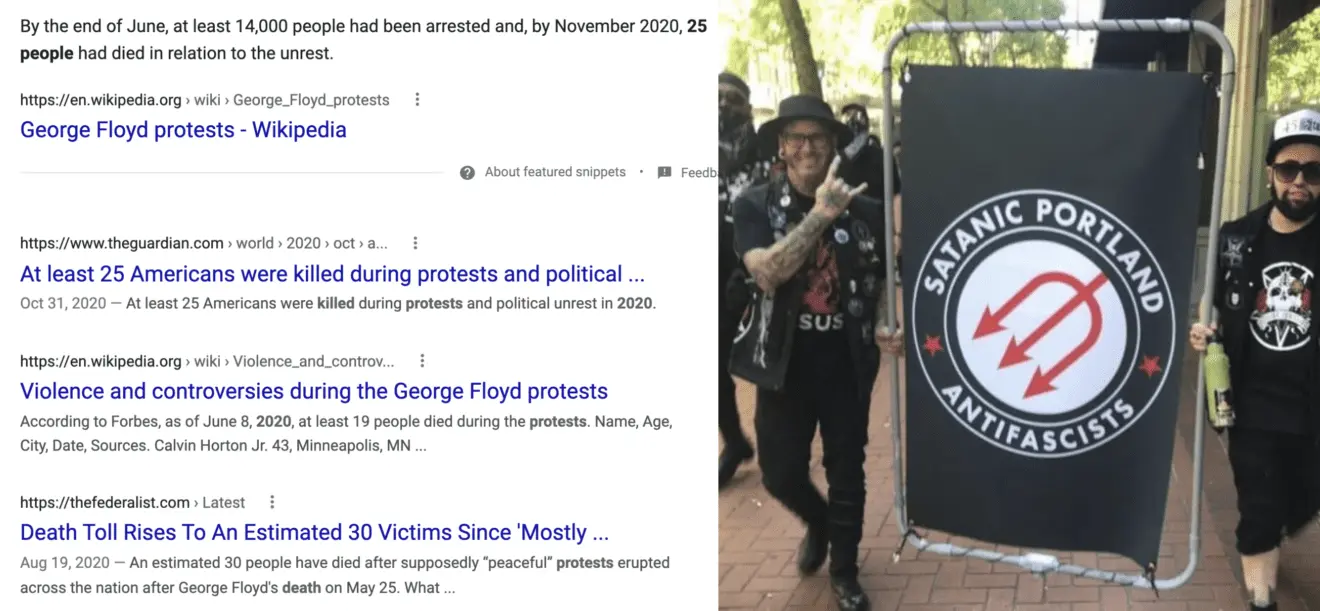Click the Feedback speech bubble icon
This screenshot has width=1320, height=611.
point(664,173)
